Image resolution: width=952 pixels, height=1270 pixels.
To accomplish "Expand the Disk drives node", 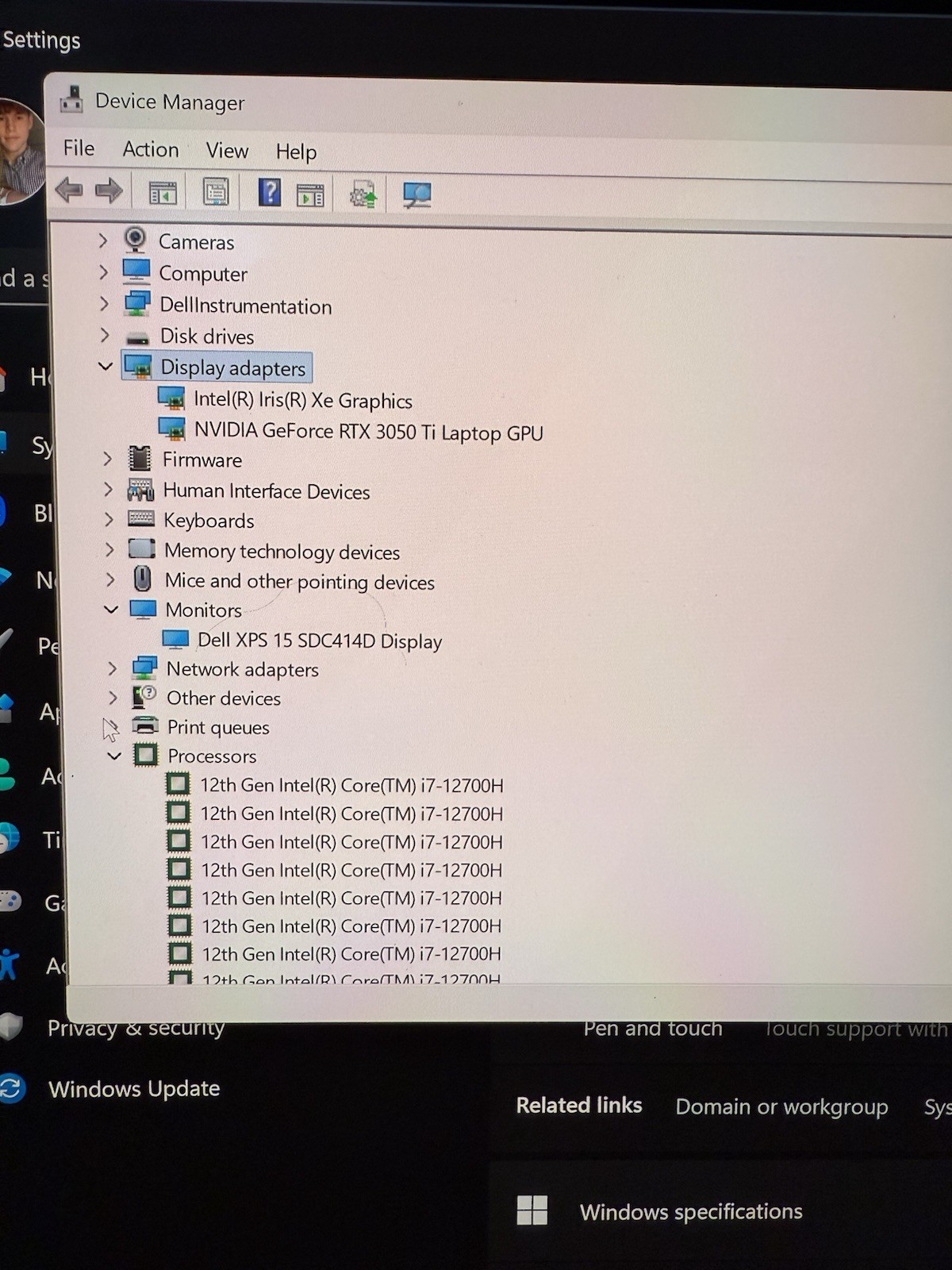I will point(105,335).
